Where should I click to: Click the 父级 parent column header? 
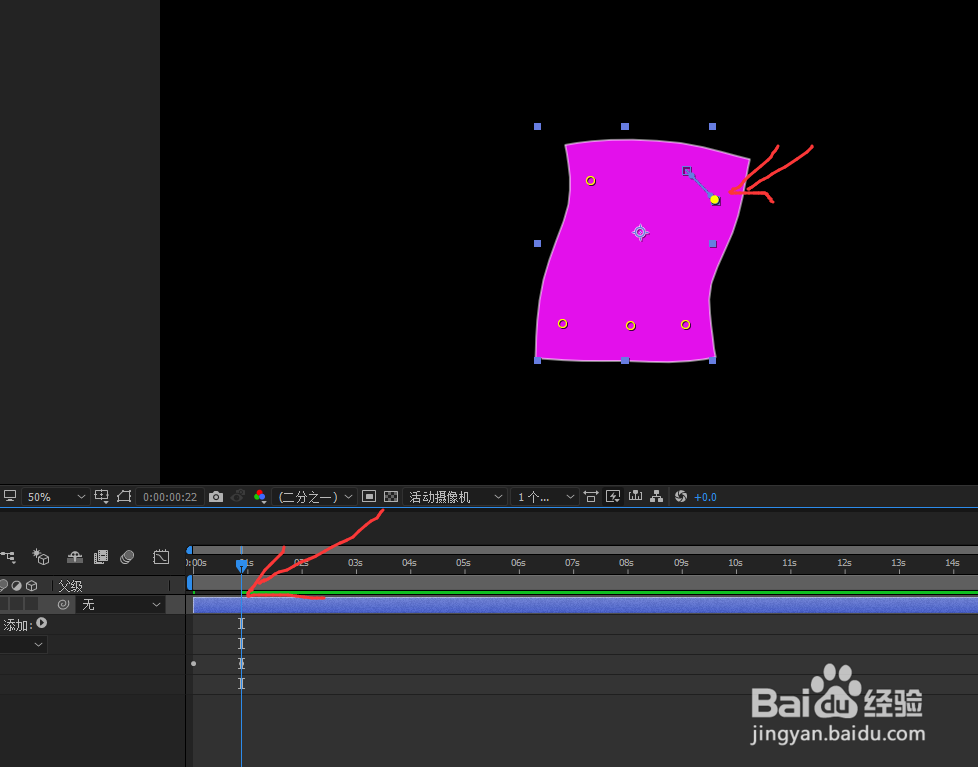point(70,586)
